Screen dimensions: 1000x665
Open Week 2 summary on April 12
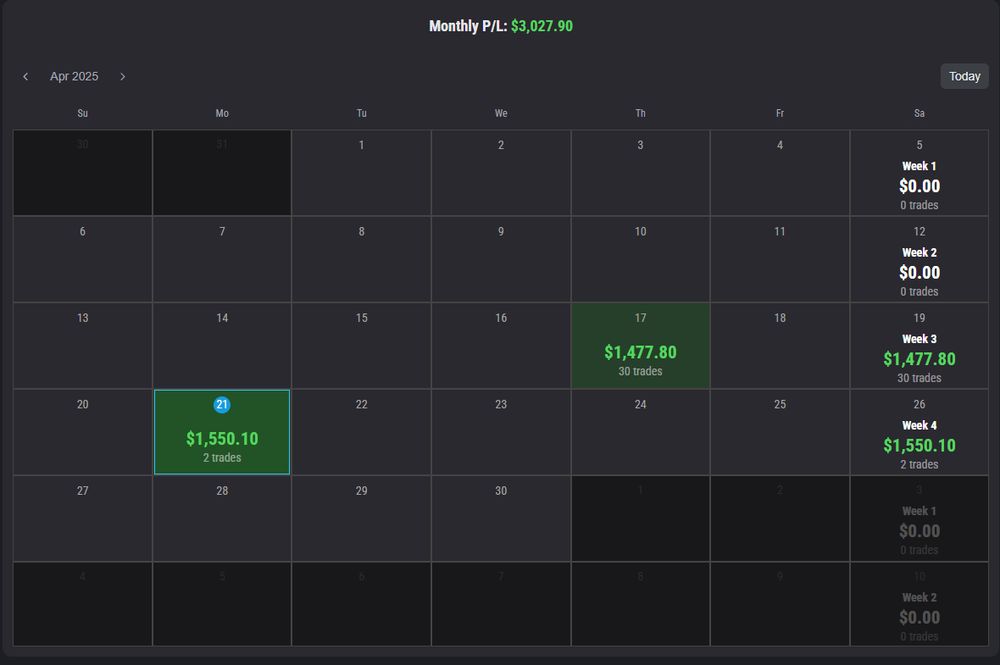pos(919,259)
